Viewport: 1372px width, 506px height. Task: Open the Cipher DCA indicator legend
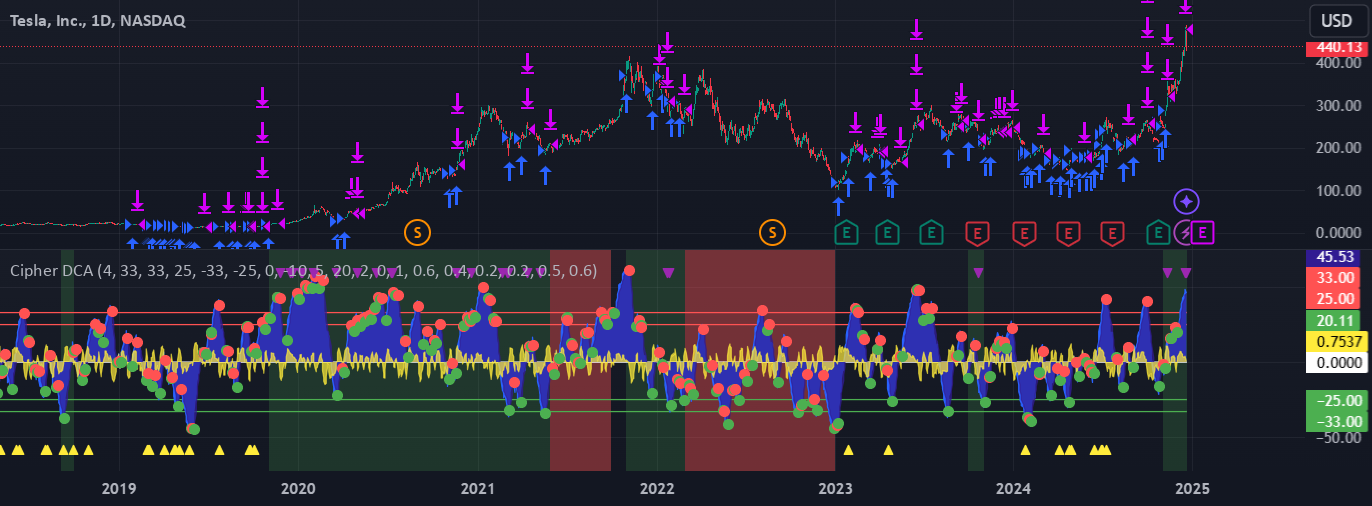tap(303, 270)
